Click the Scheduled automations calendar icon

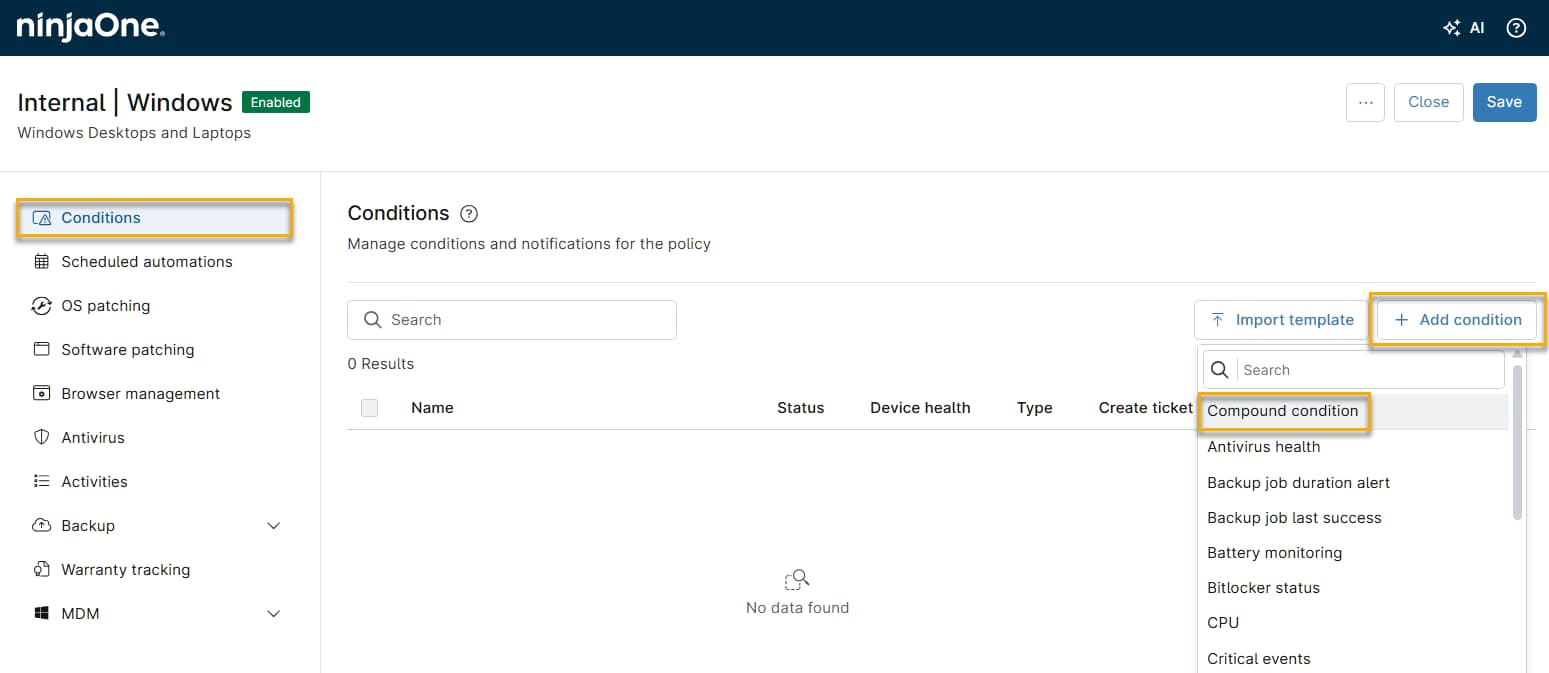[x=42, y=262]
